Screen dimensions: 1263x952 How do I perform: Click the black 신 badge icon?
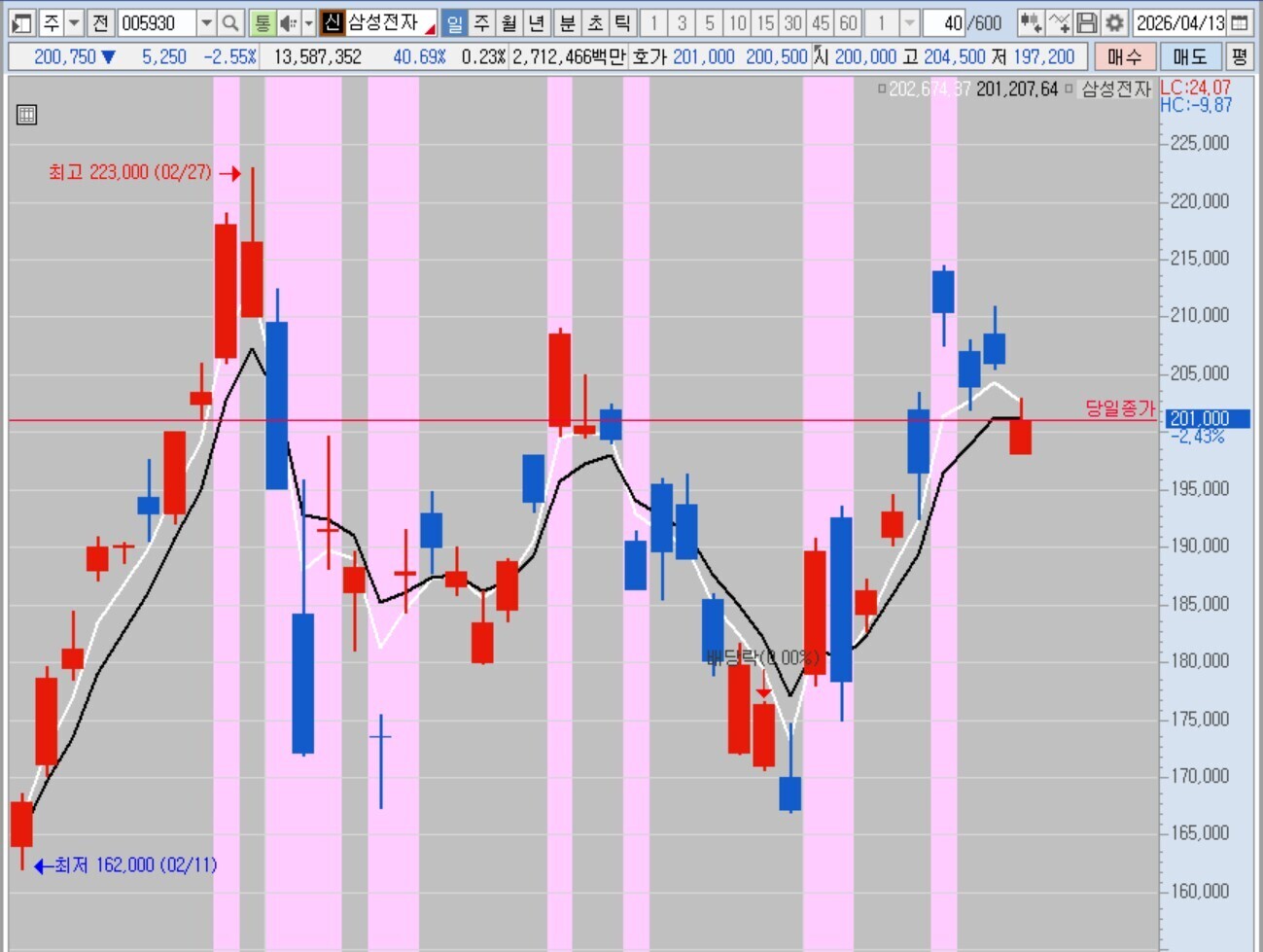pyautogui.click(x=333, y=22)
